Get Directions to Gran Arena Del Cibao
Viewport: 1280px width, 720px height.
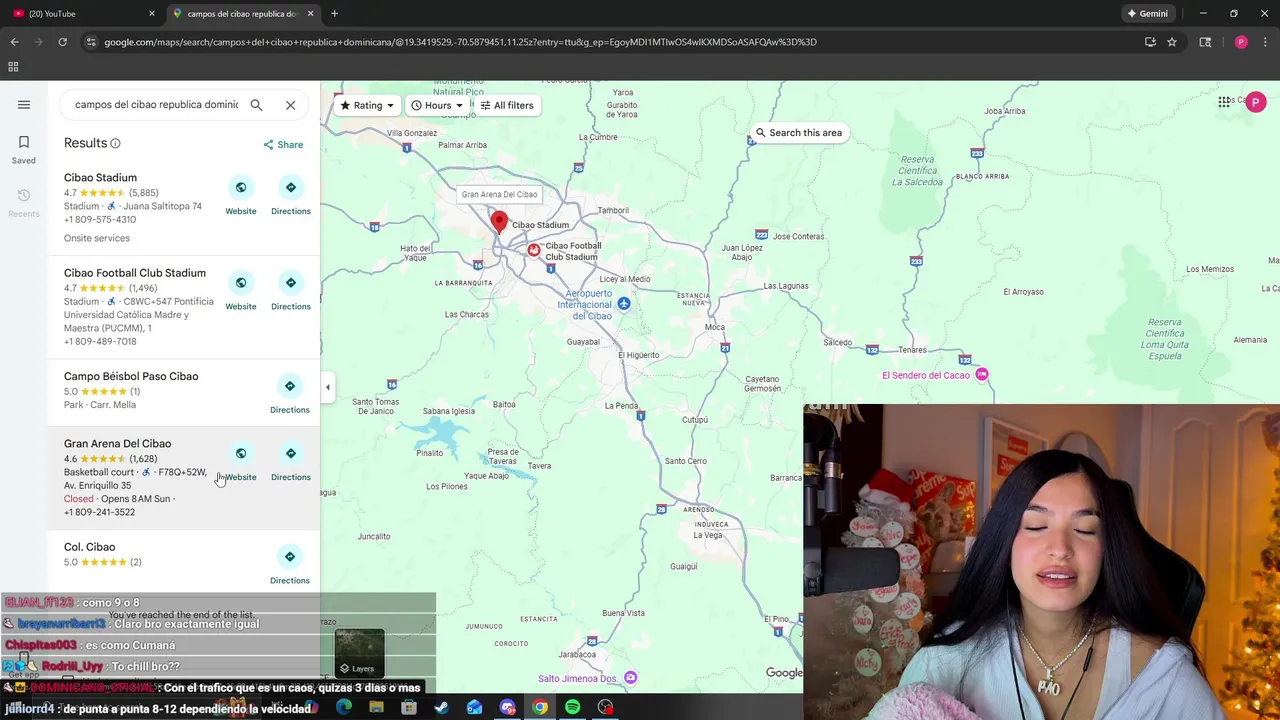tap(291, 462)
